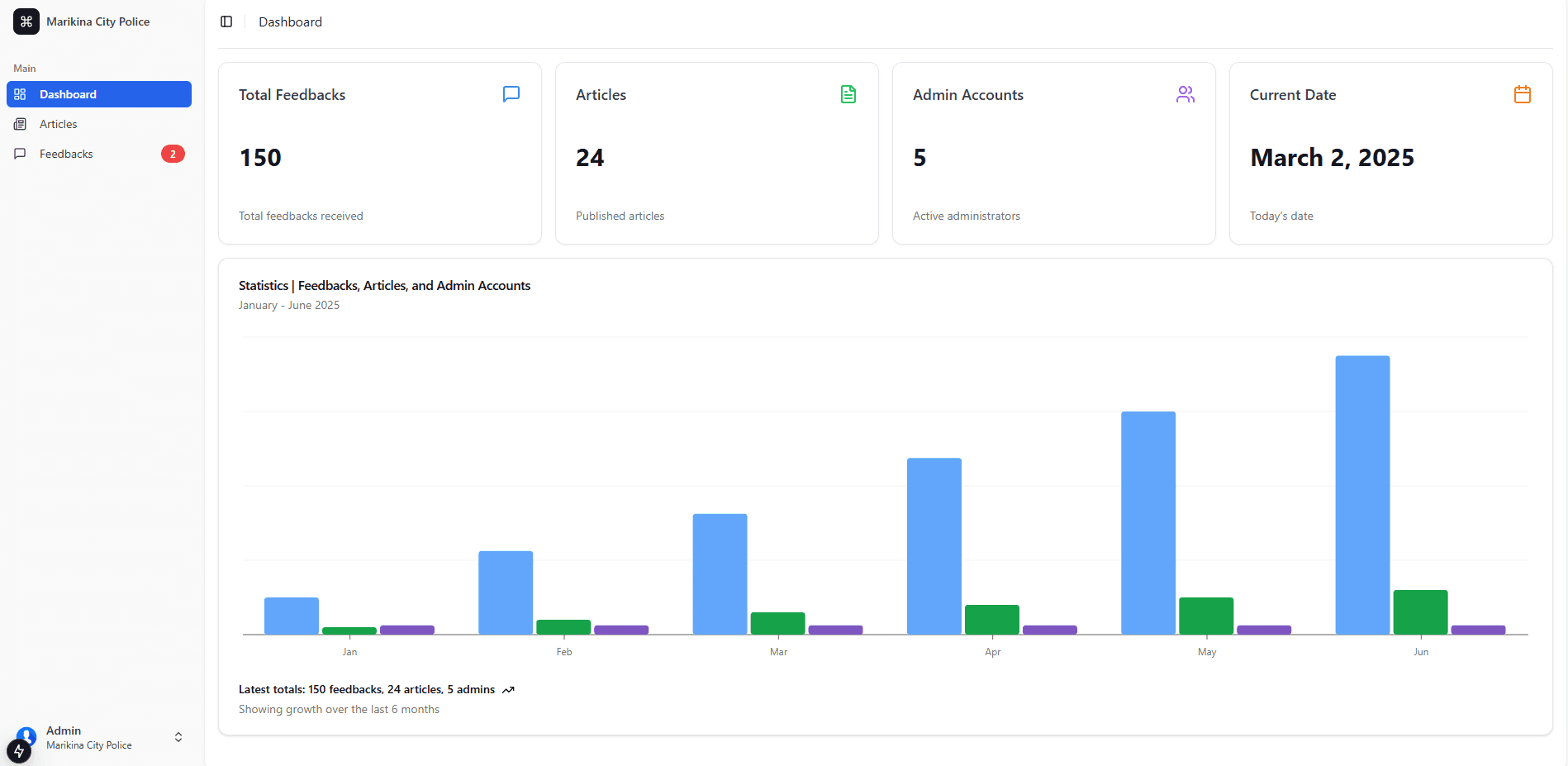
Task: Click the lightning bolt floating icon
Action: [19, 751]
